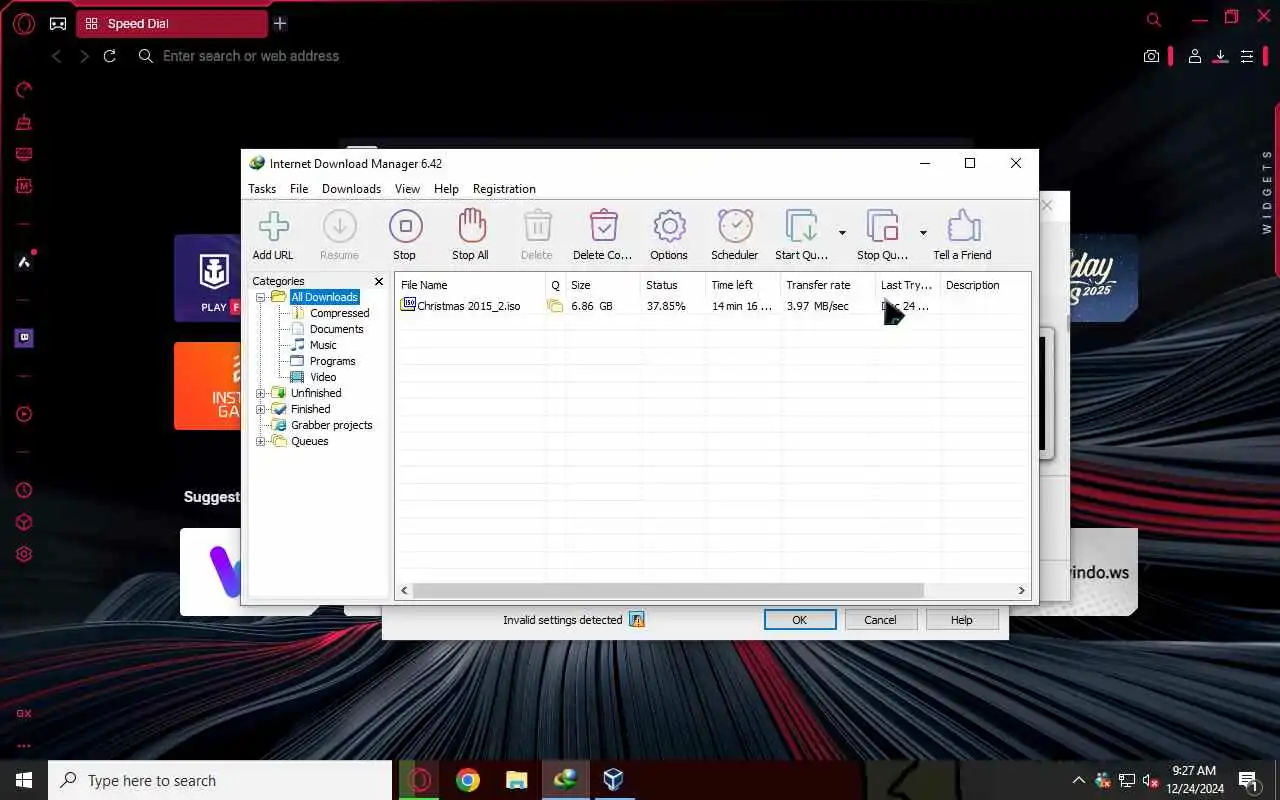1280x800 pixels.
Task: Expand the Unfinished category node
Action: point(261,393)
